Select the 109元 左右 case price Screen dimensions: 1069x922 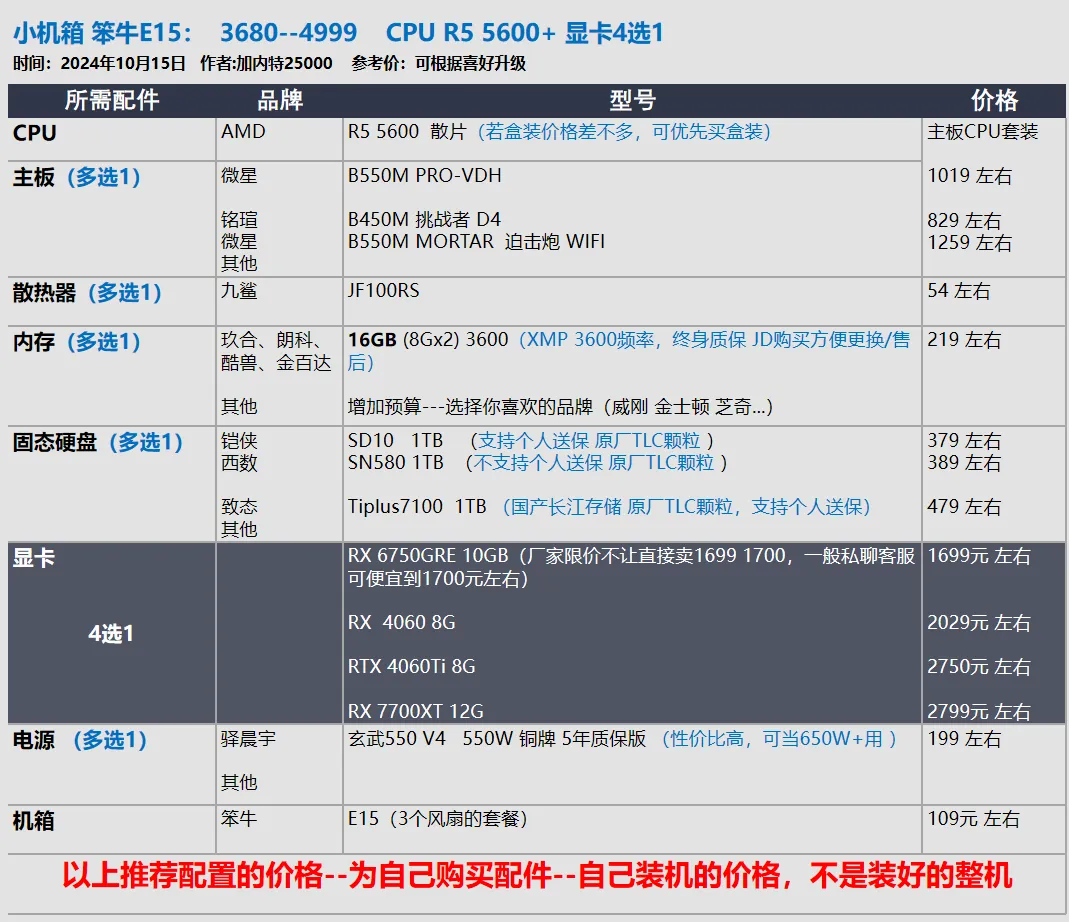point(974,818)
